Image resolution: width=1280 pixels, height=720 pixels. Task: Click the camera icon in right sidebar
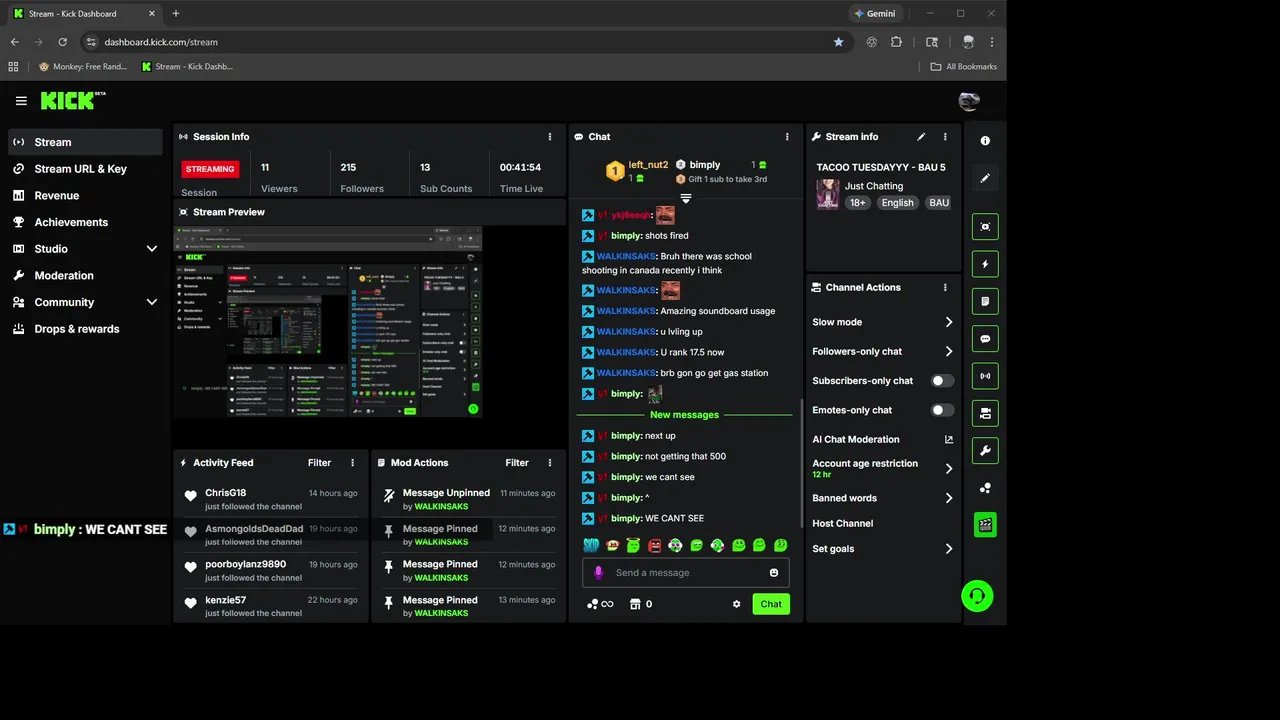985,413
